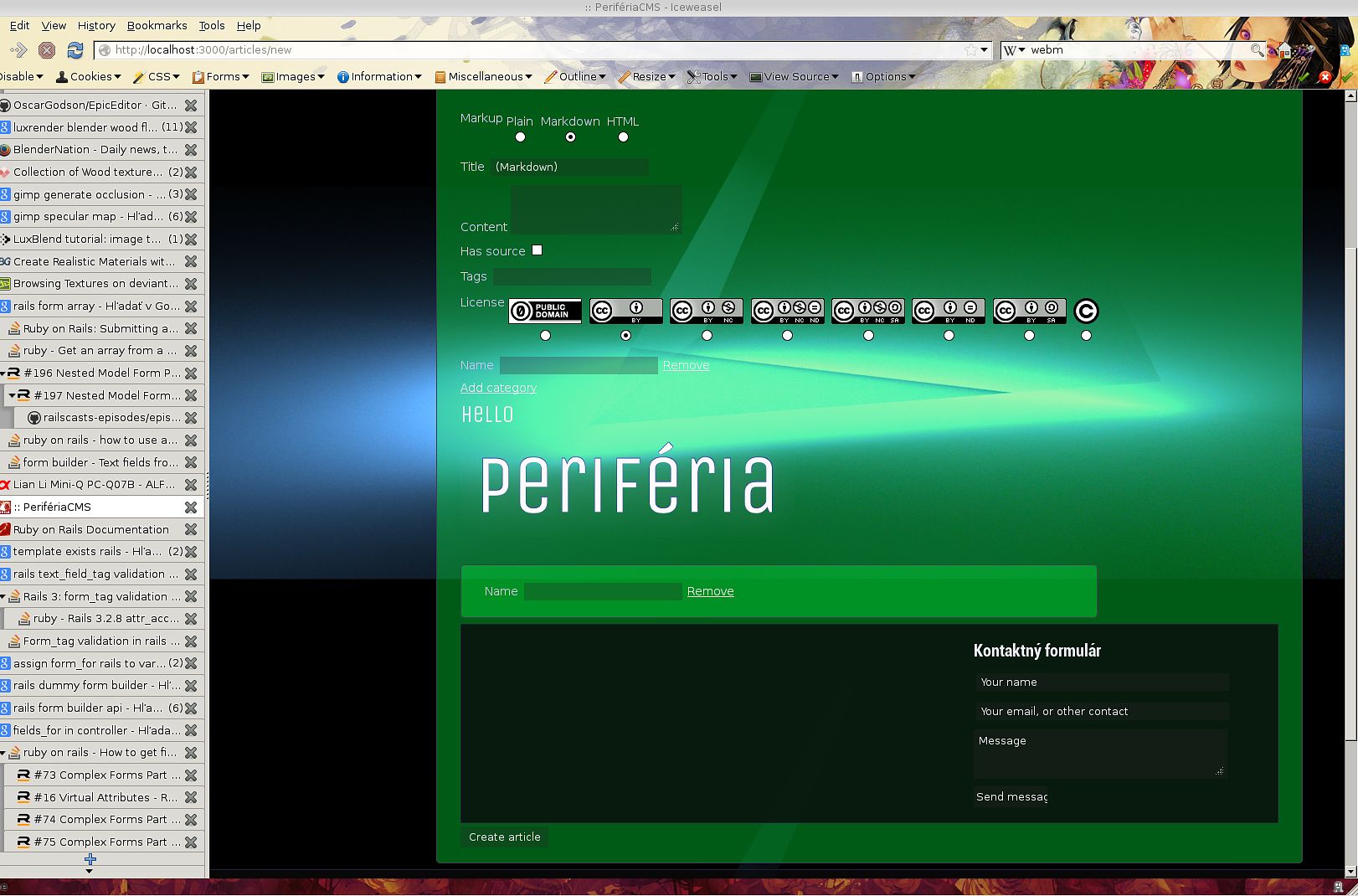This screenshot has width=1358, height=896.
Task: Open the Miscellaneous dropdown menu
Action: [x=483, y=77]
